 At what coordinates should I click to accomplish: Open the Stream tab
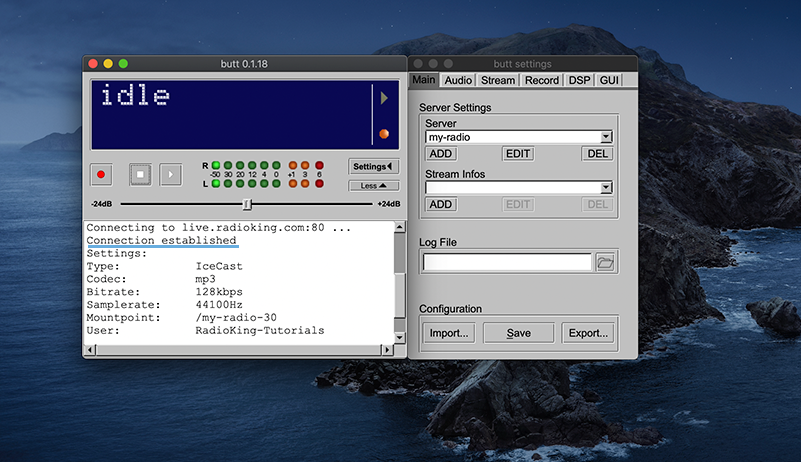click(x=497, y=80)
